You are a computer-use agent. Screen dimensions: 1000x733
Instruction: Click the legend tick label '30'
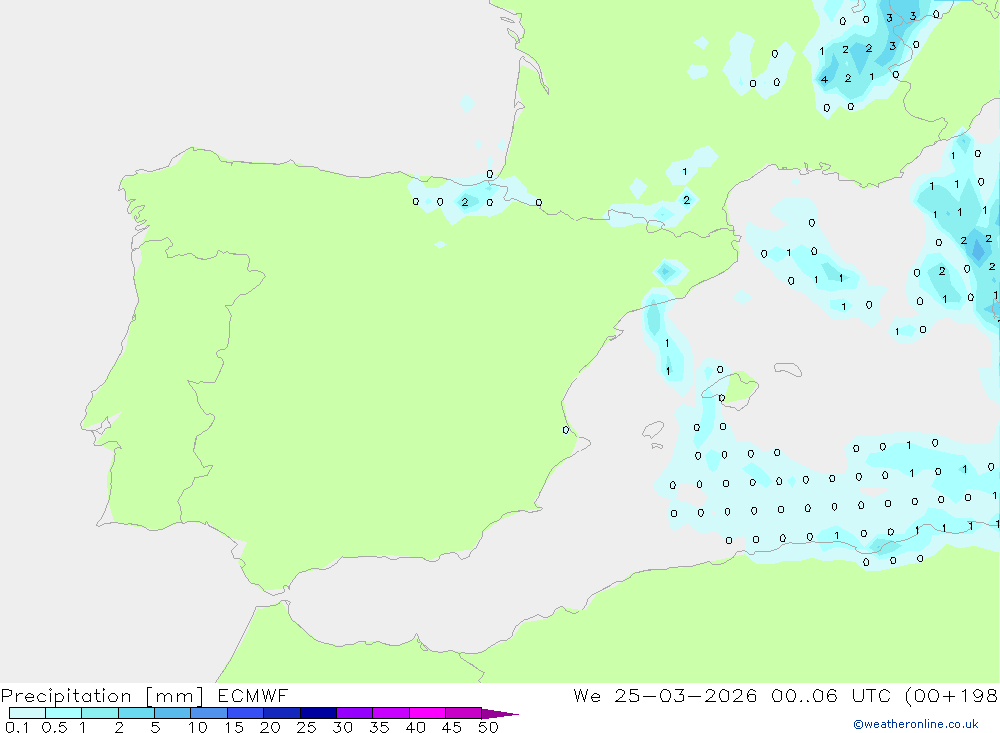(x=342, y=727)
